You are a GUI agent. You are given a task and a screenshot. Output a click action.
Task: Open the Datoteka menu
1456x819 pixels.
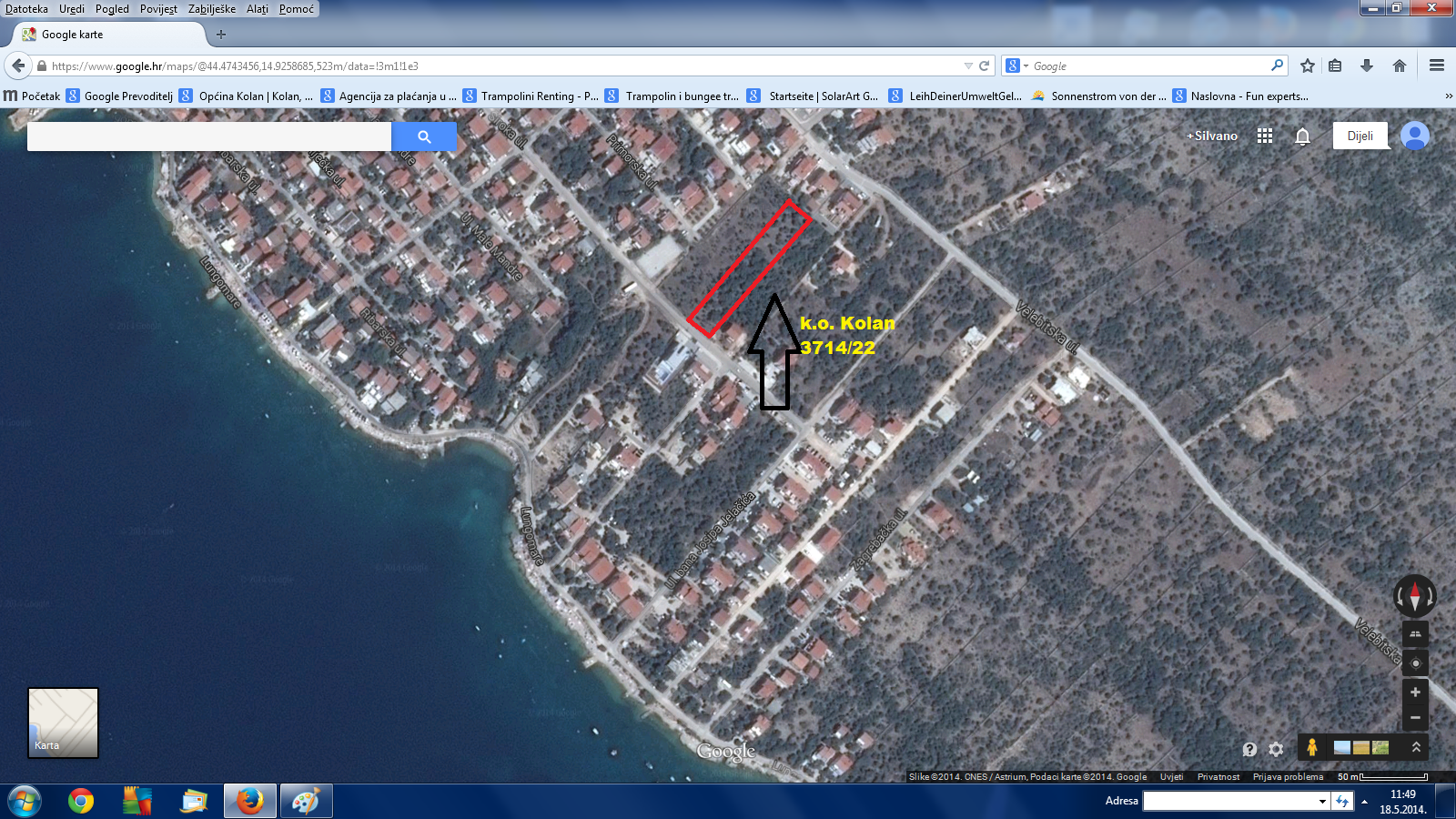[26, 9]
